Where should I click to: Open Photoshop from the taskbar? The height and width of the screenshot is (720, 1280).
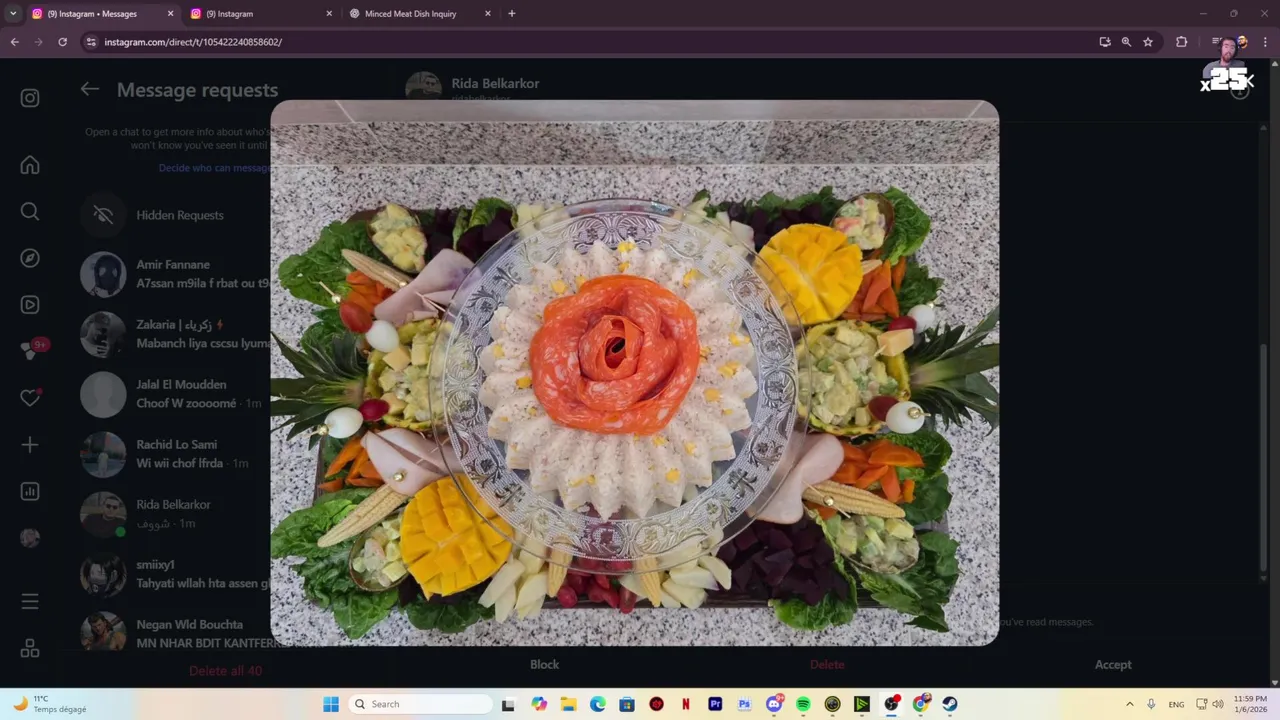click(744, 704)
